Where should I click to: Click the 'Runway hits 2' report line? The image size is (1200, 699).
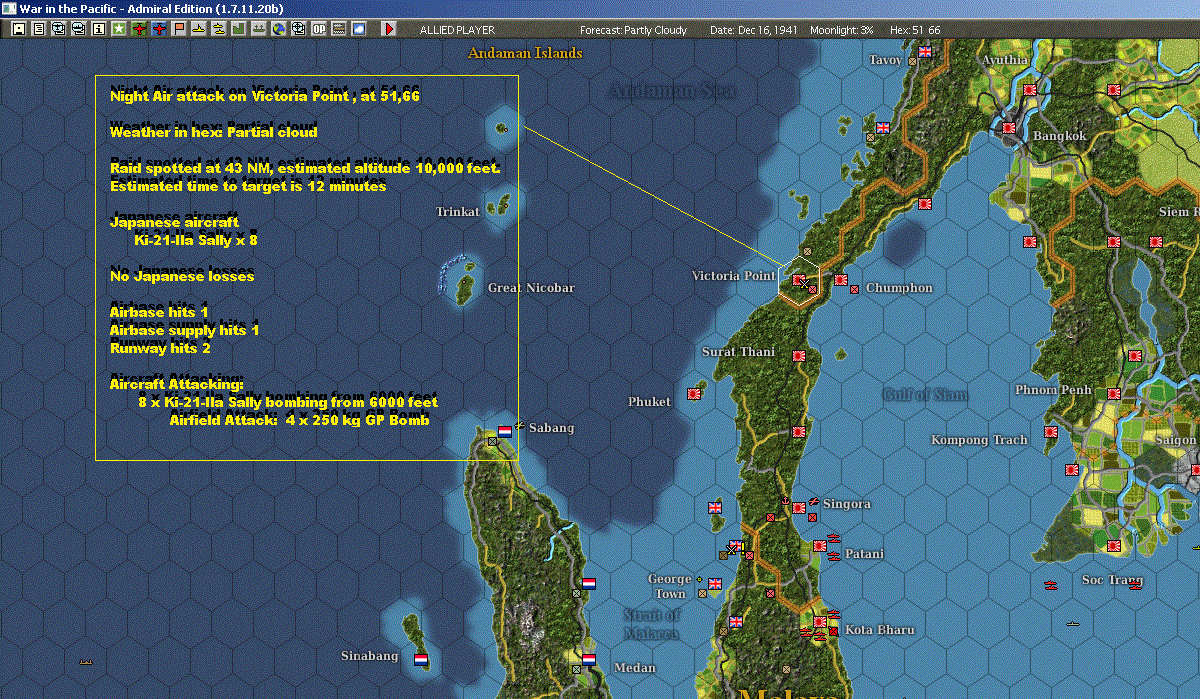click(x=160, y=348)
